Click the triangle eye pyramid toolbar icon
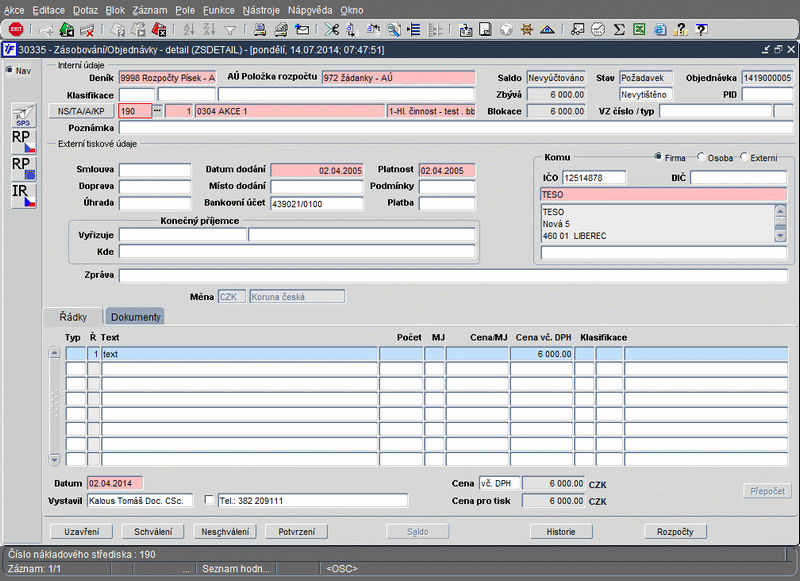The height and width of the screenshot is (581, 800). 547,30
